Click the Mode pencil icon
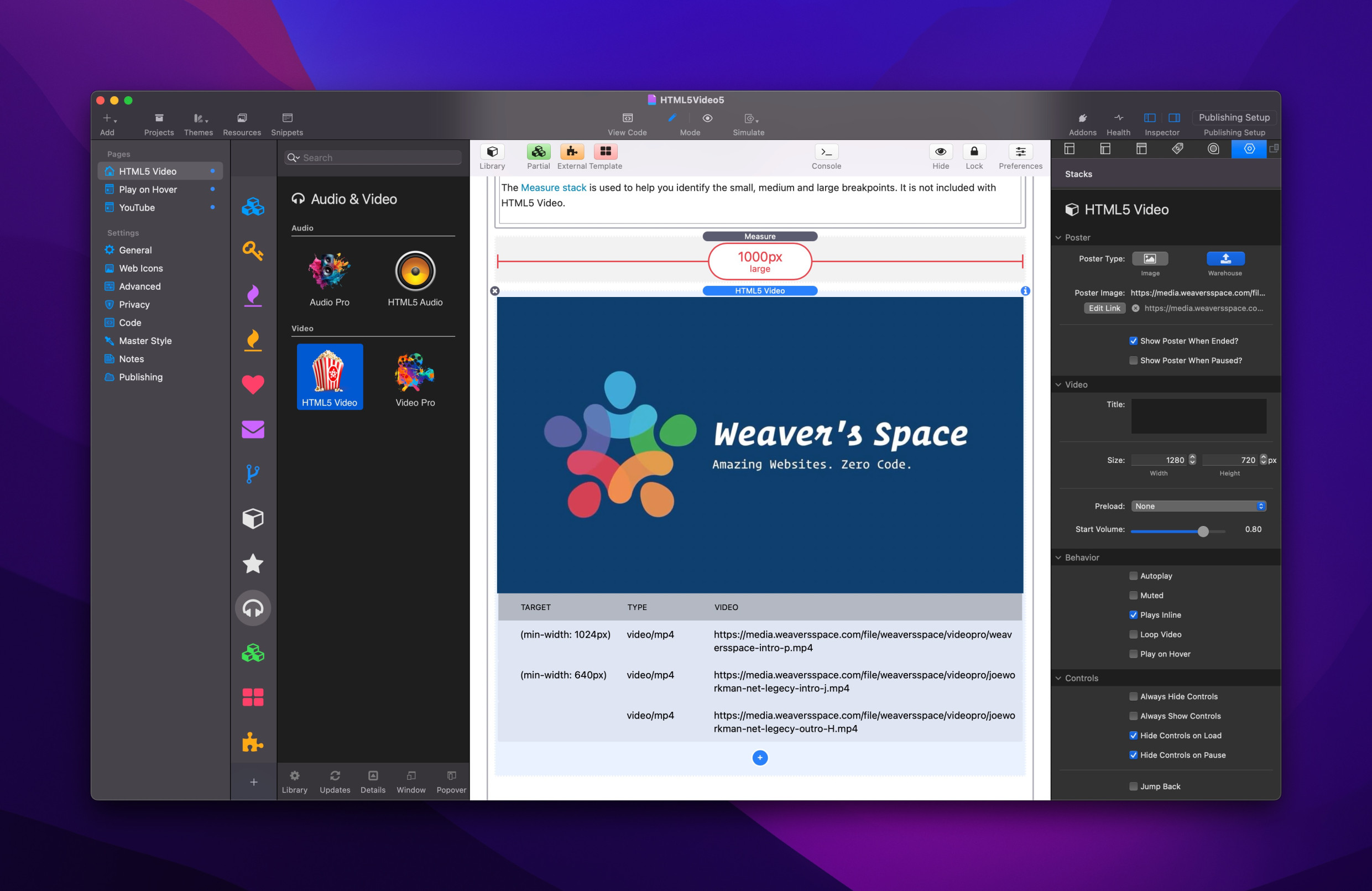 [672, 118]
